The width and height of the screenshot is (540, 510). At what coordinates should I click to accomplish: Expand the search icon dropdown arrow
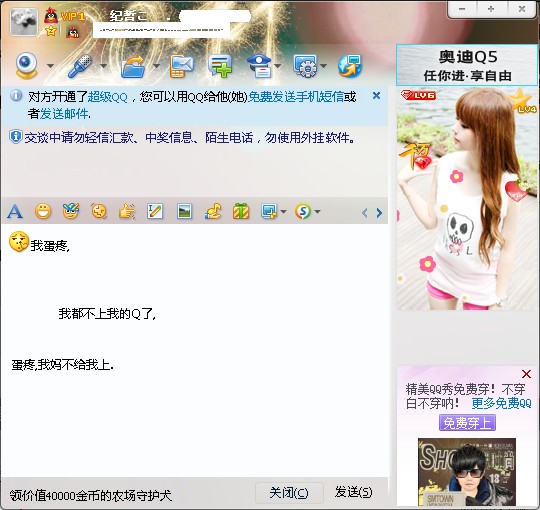(x=318, y=211)
